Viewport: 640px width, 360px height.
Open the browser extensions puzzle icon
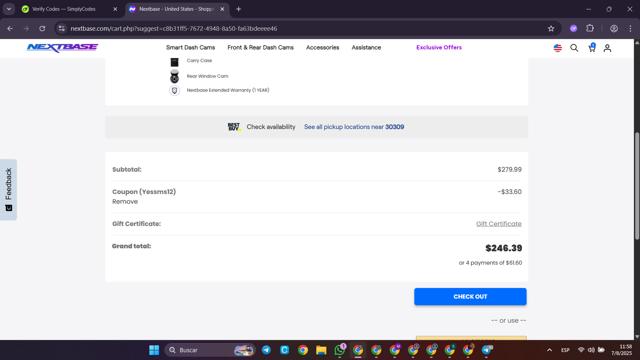click(590, 28)
